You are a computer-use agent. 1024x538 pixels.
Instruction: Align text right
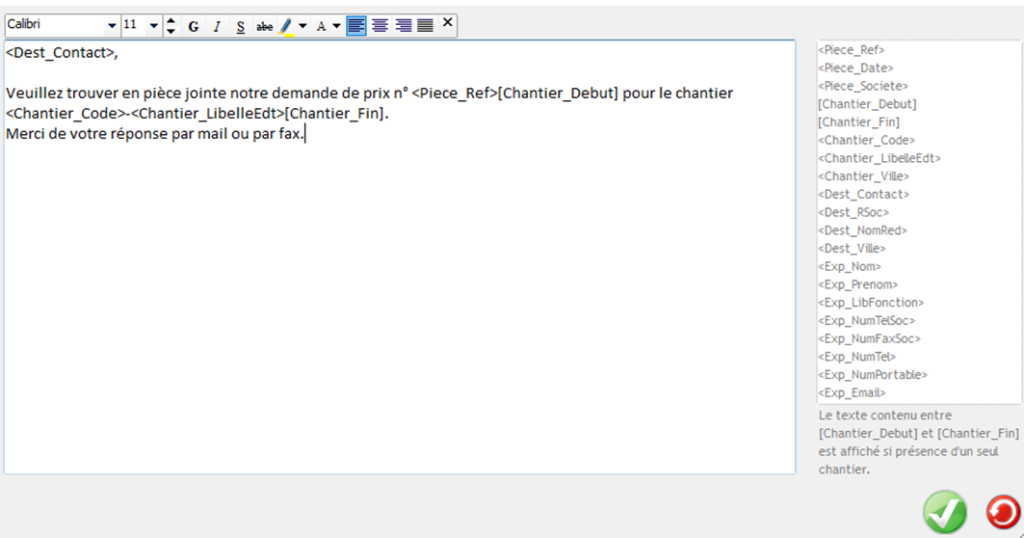tap(403, 26)
